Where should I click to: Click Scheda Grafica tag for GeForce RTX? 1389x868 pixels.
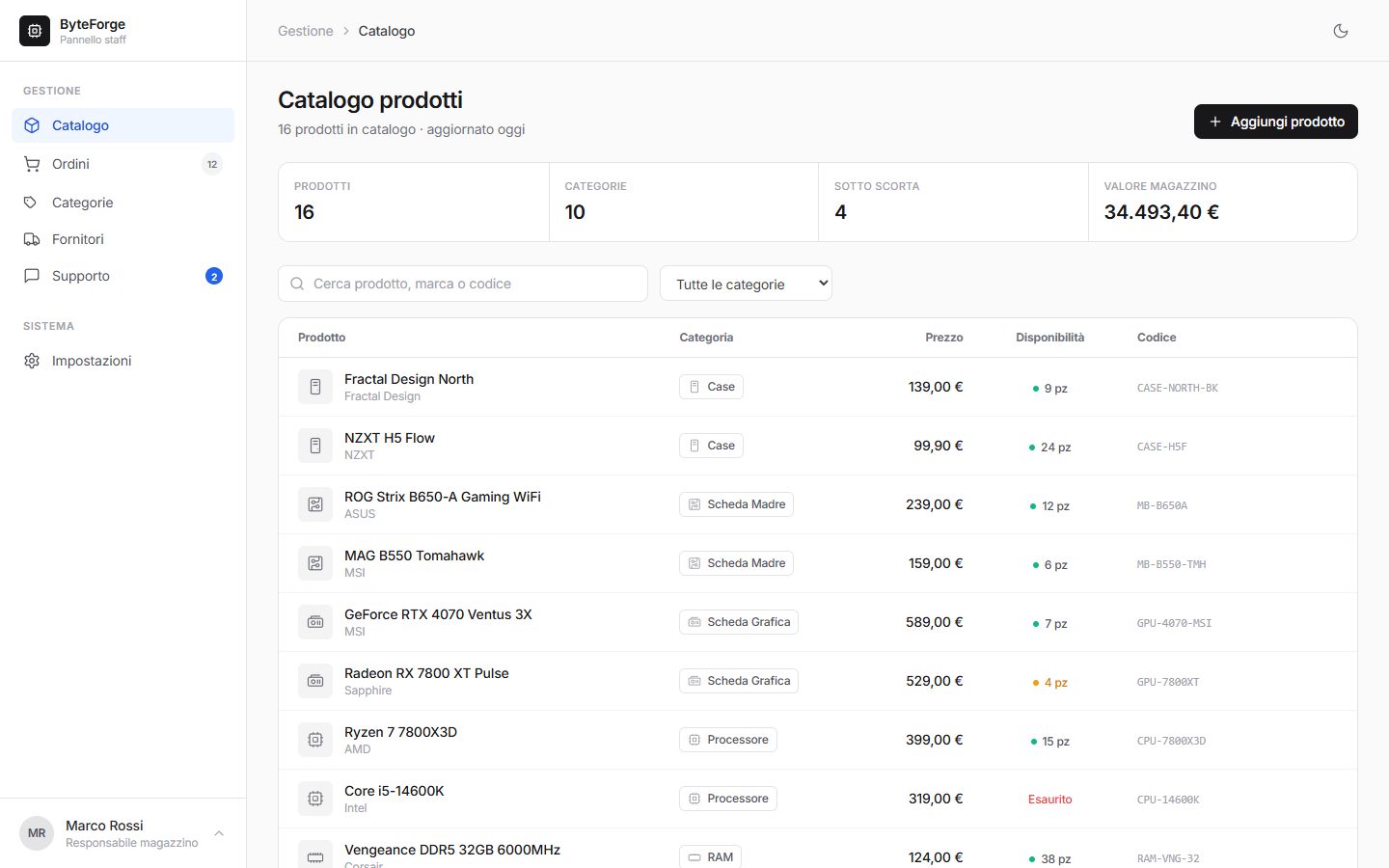739,622
